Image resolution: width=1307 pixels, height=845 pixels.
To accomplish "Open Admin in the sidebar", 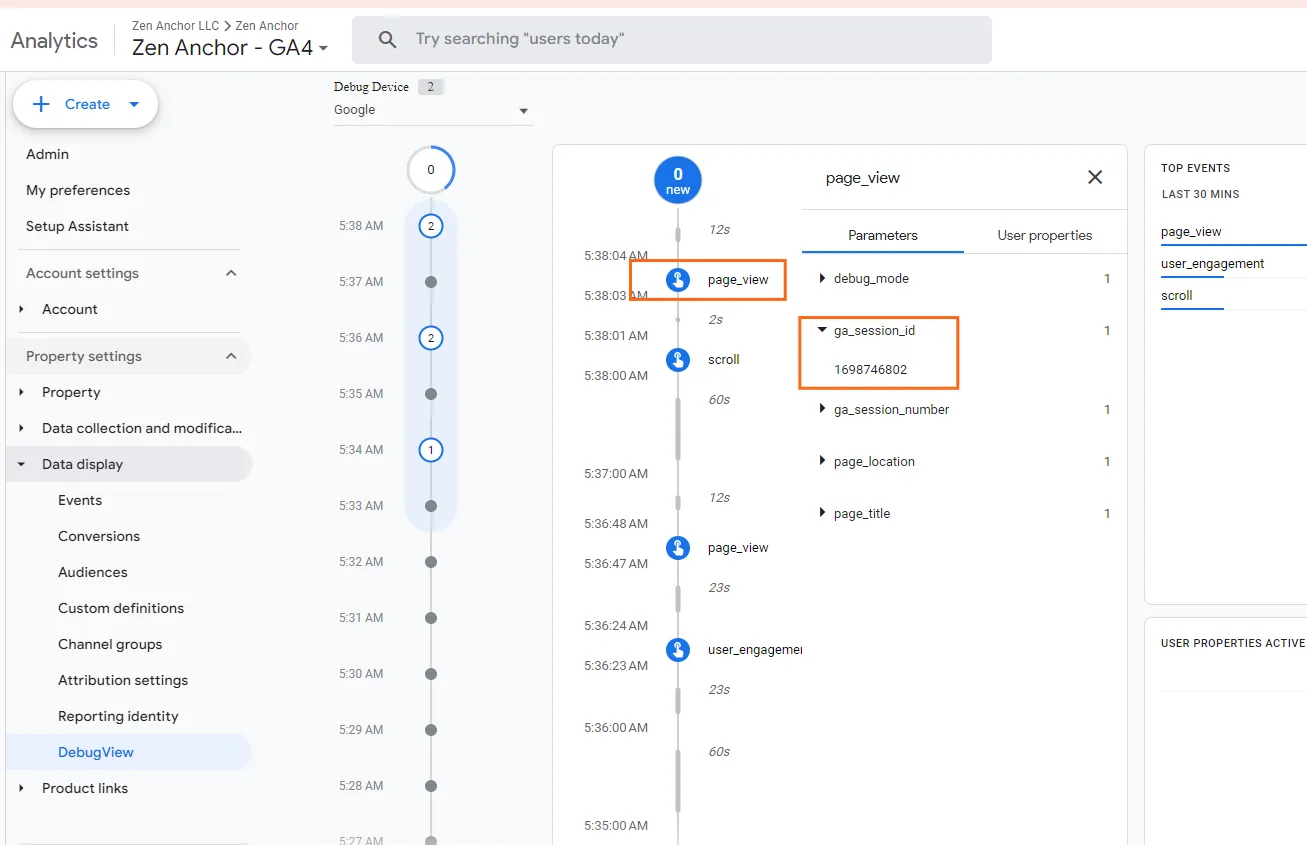I will click(x=47, y=154).
